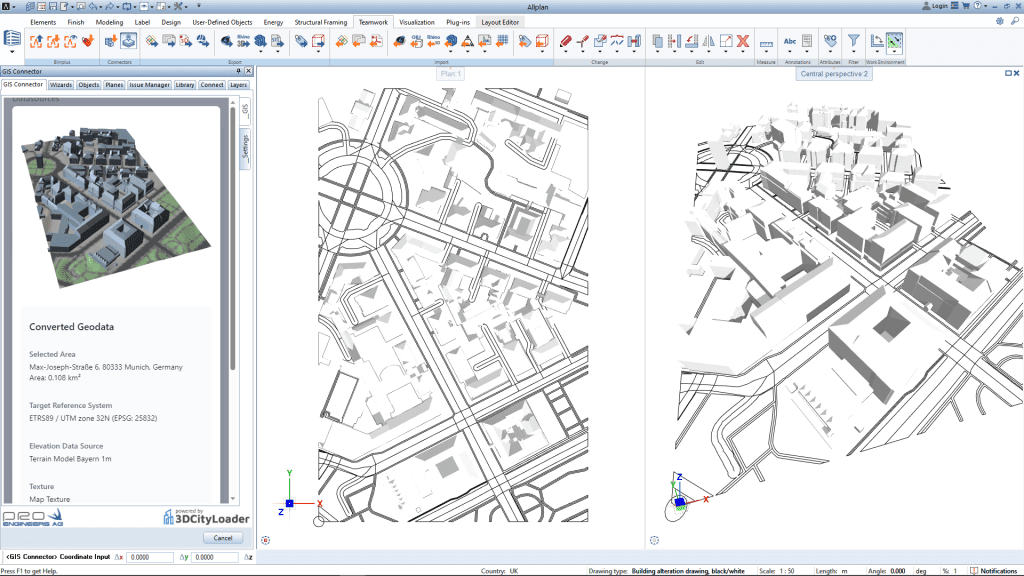This screenshot has height=576, width=1024.
Task: Select the Rhino 3D export tool
Action: pyautogui.click(x=242, y=41)
